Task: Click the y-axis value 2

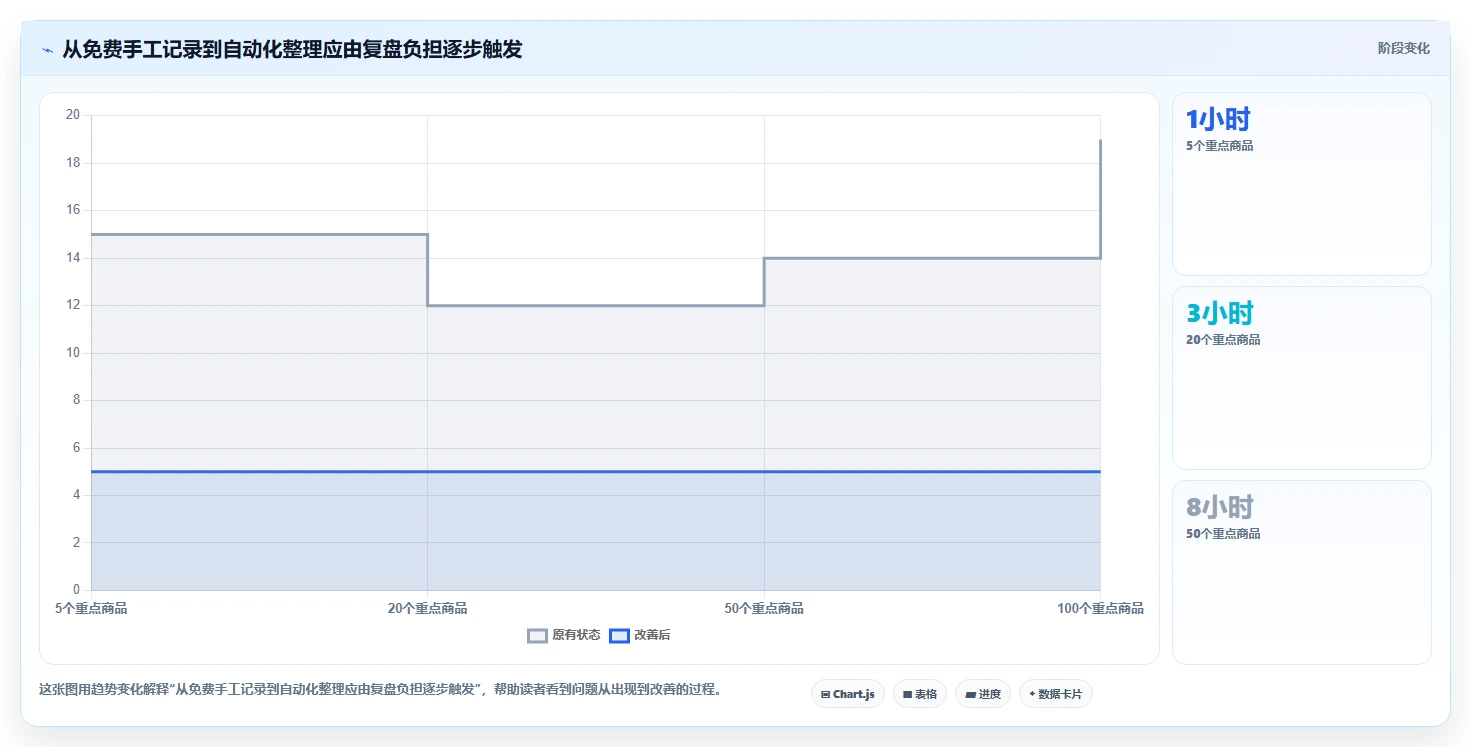Action: [76, 543]
